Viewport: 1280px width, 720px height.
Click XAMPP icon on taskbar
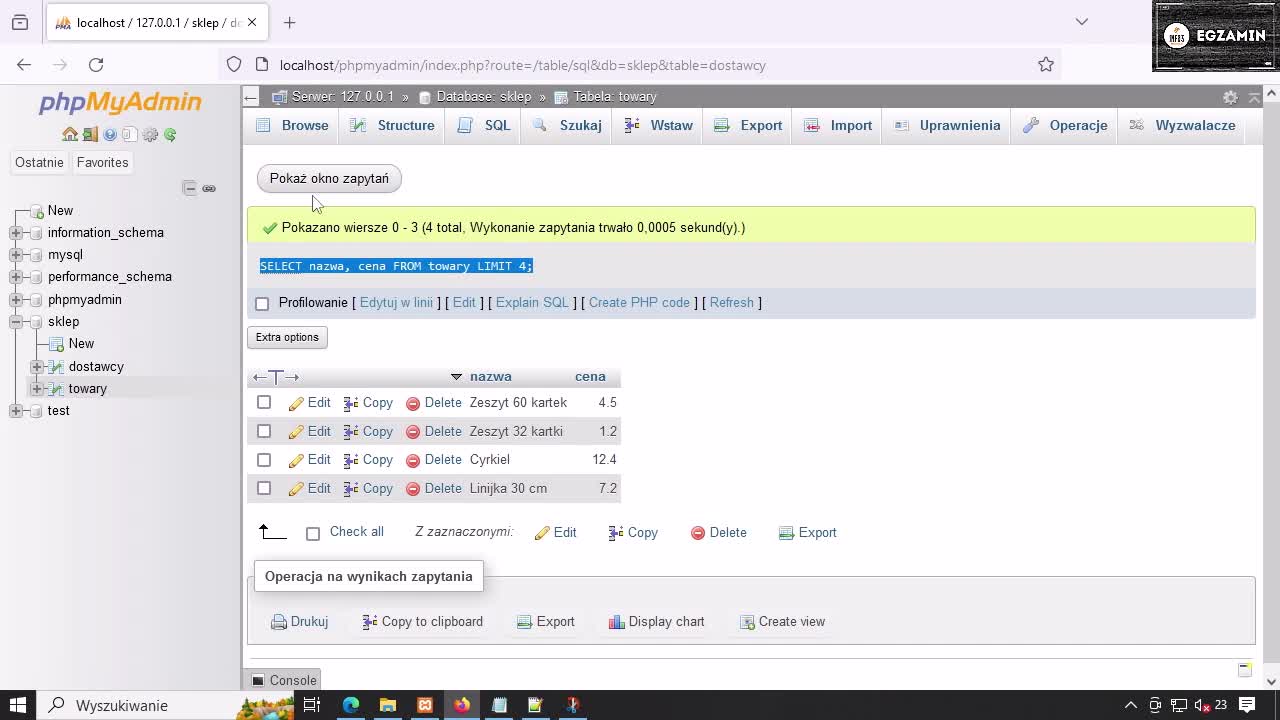(425, 705)
